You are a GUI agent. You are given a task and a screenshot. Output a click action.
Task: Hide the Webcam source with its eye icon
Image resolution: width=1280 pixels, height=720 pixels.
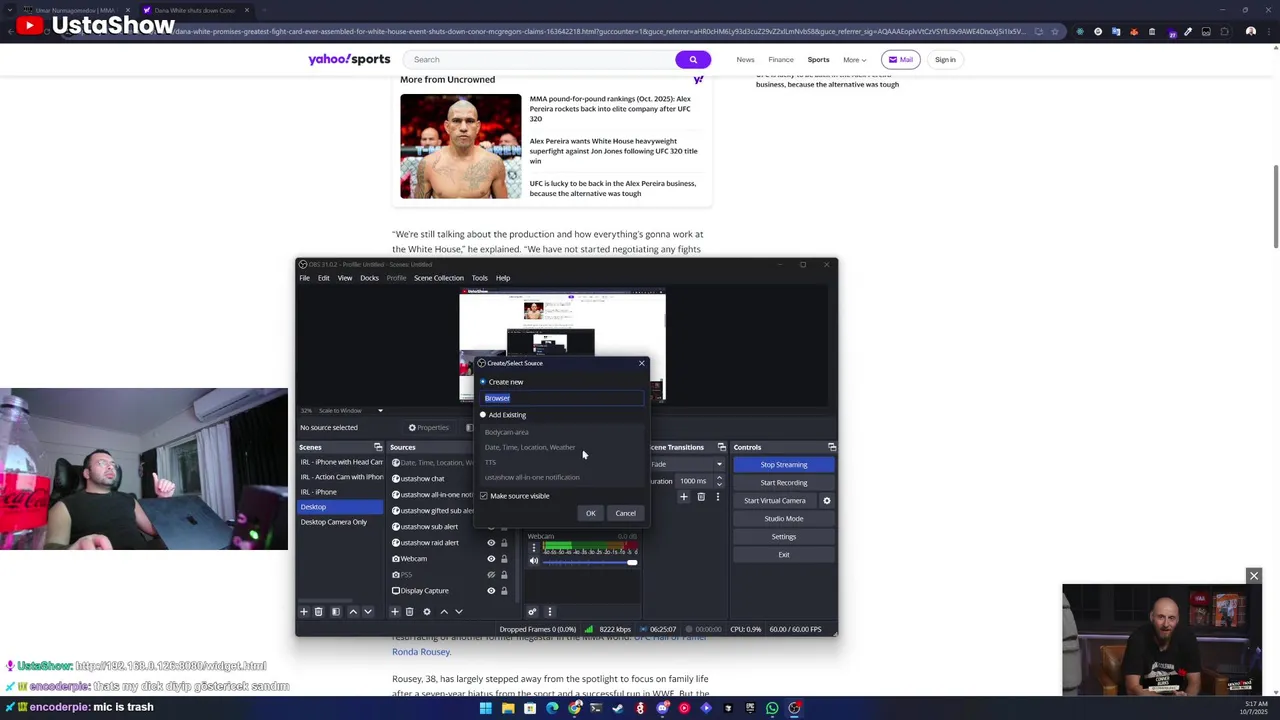491,558
